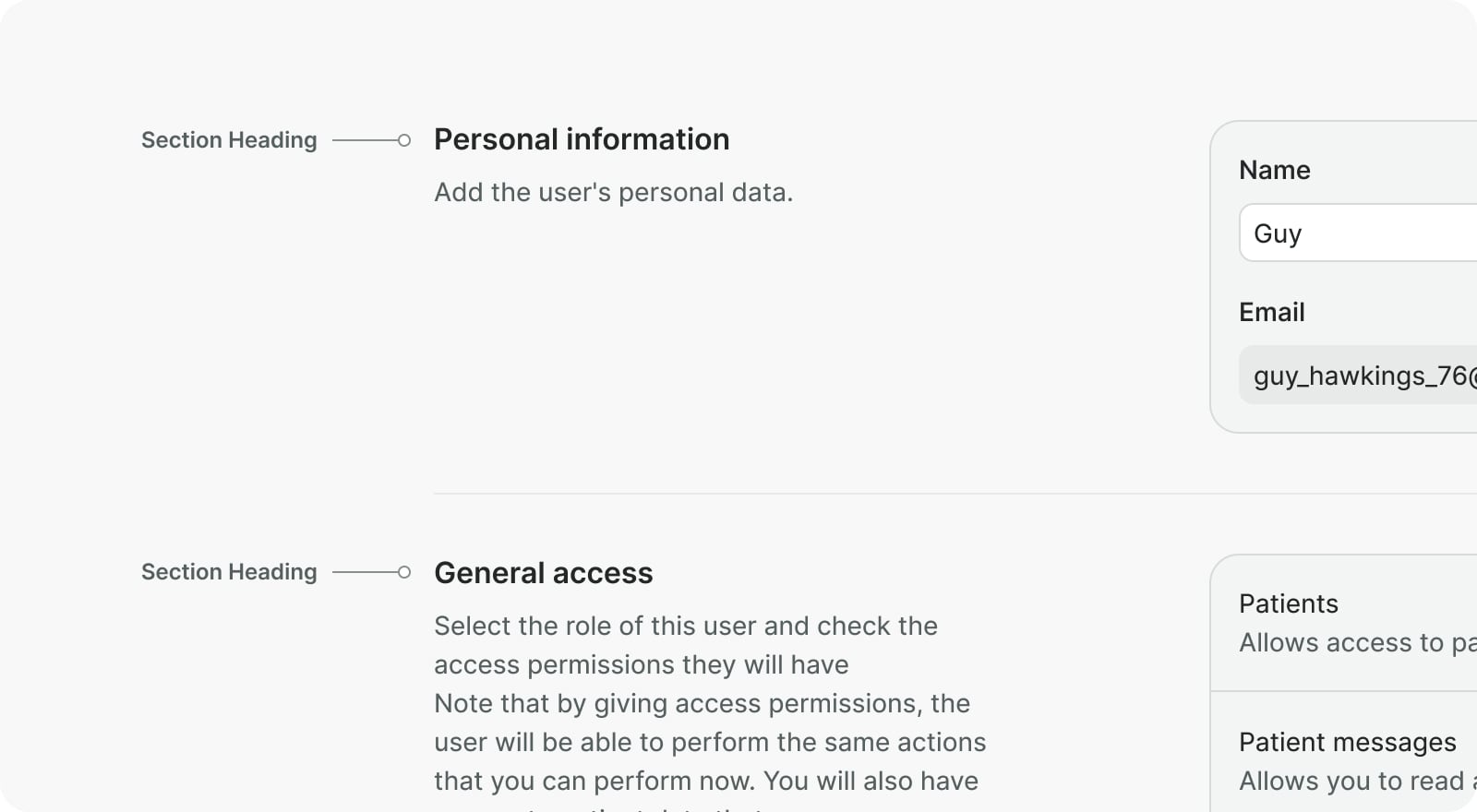
Task: Click "Allows access to" description under Patients
Action: click(1355, 642)
